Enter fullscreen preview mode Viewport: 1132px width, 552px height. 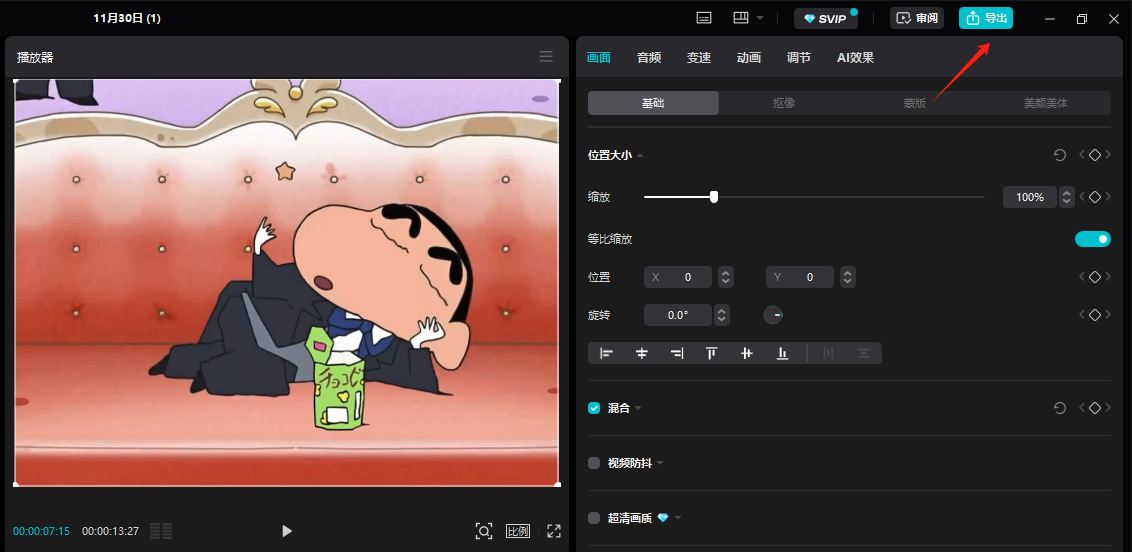coord(554,531)
